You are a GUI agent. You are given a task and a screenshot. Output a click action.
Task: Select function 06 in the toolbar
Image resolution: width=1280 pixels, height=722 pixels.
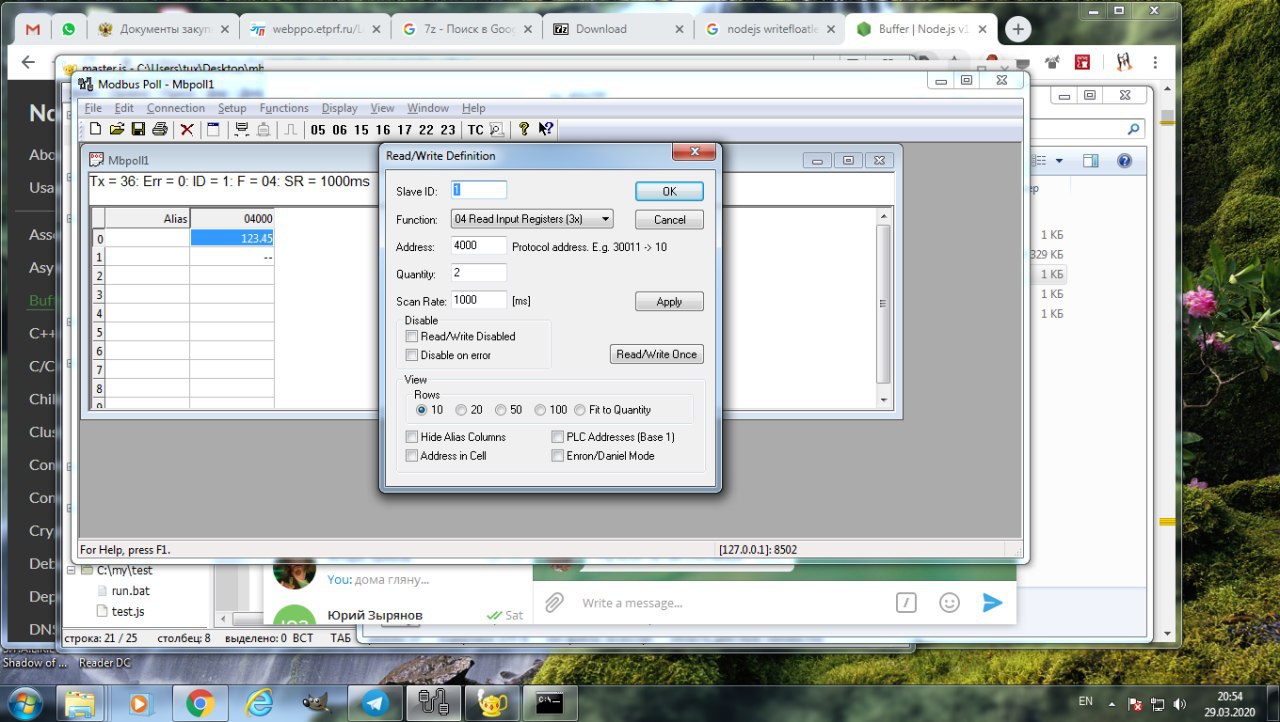(x=340, y=130)
